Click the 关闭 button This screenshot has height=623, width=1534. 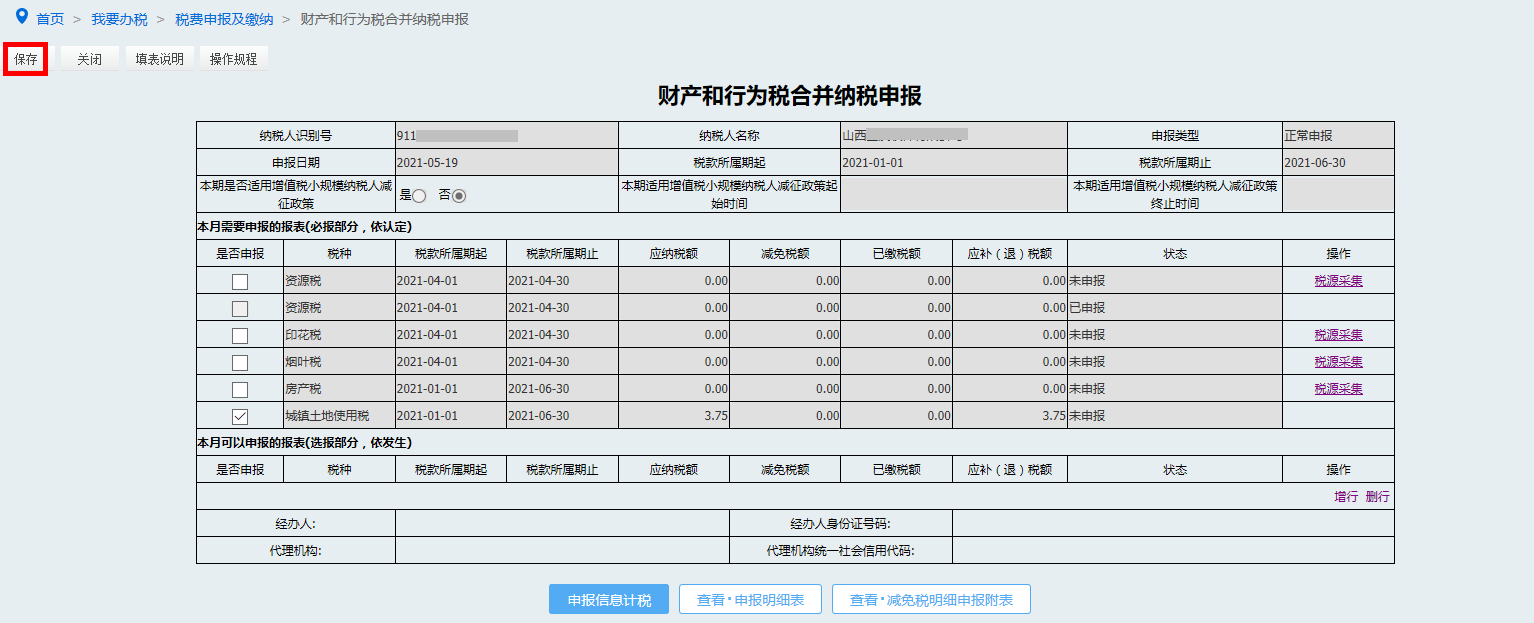90,59
